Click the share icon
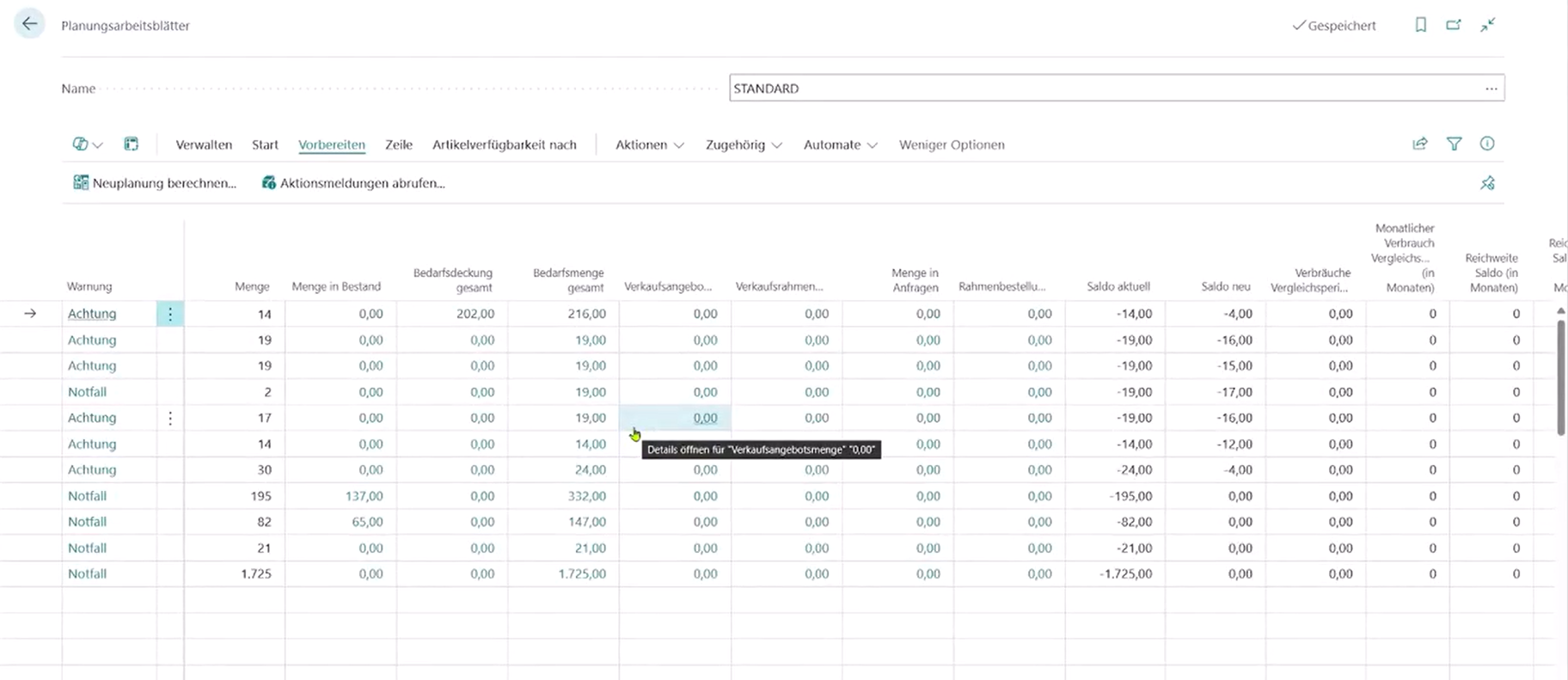This screenshot has width=1568, height=680. click(1419, 144)
